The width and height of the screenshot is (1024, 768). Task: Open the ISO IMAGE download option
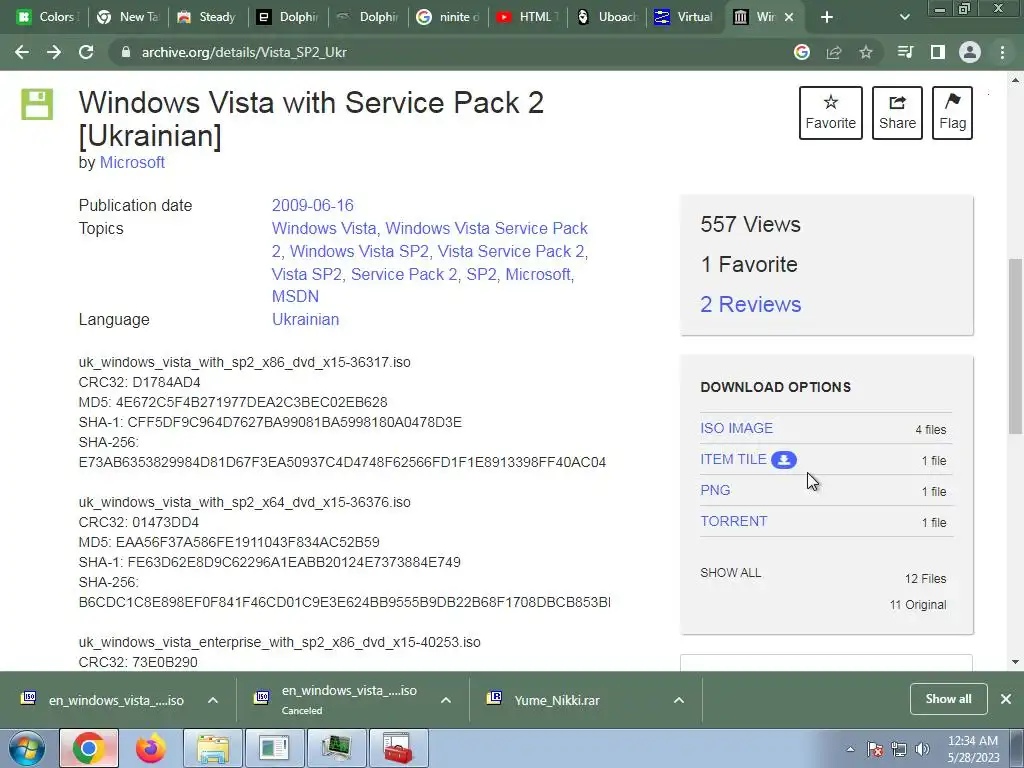click(736, 428)
